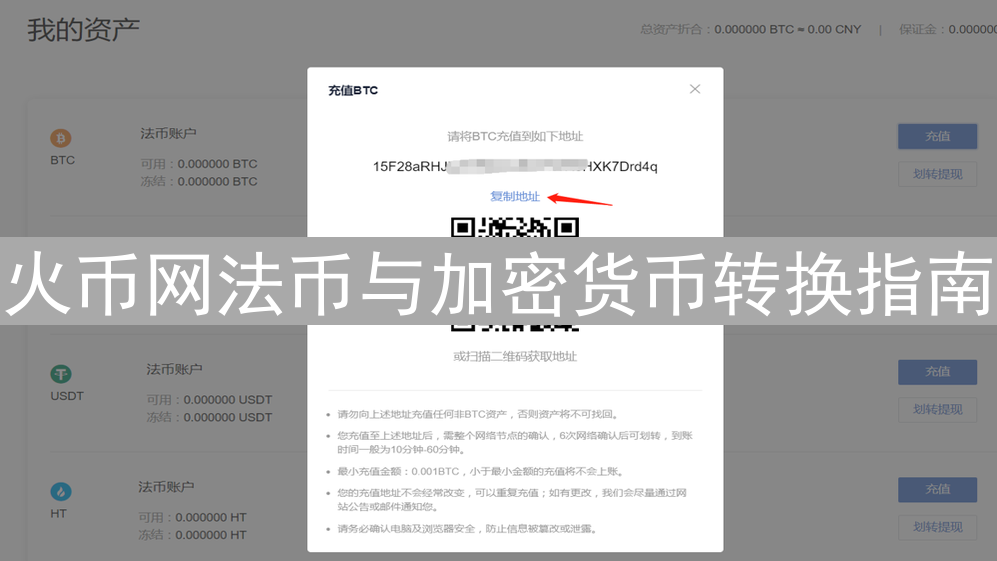This screenshot has width=997, height=561.
Task: Copy the BTC deposit address link
Action: pos(514,197)
